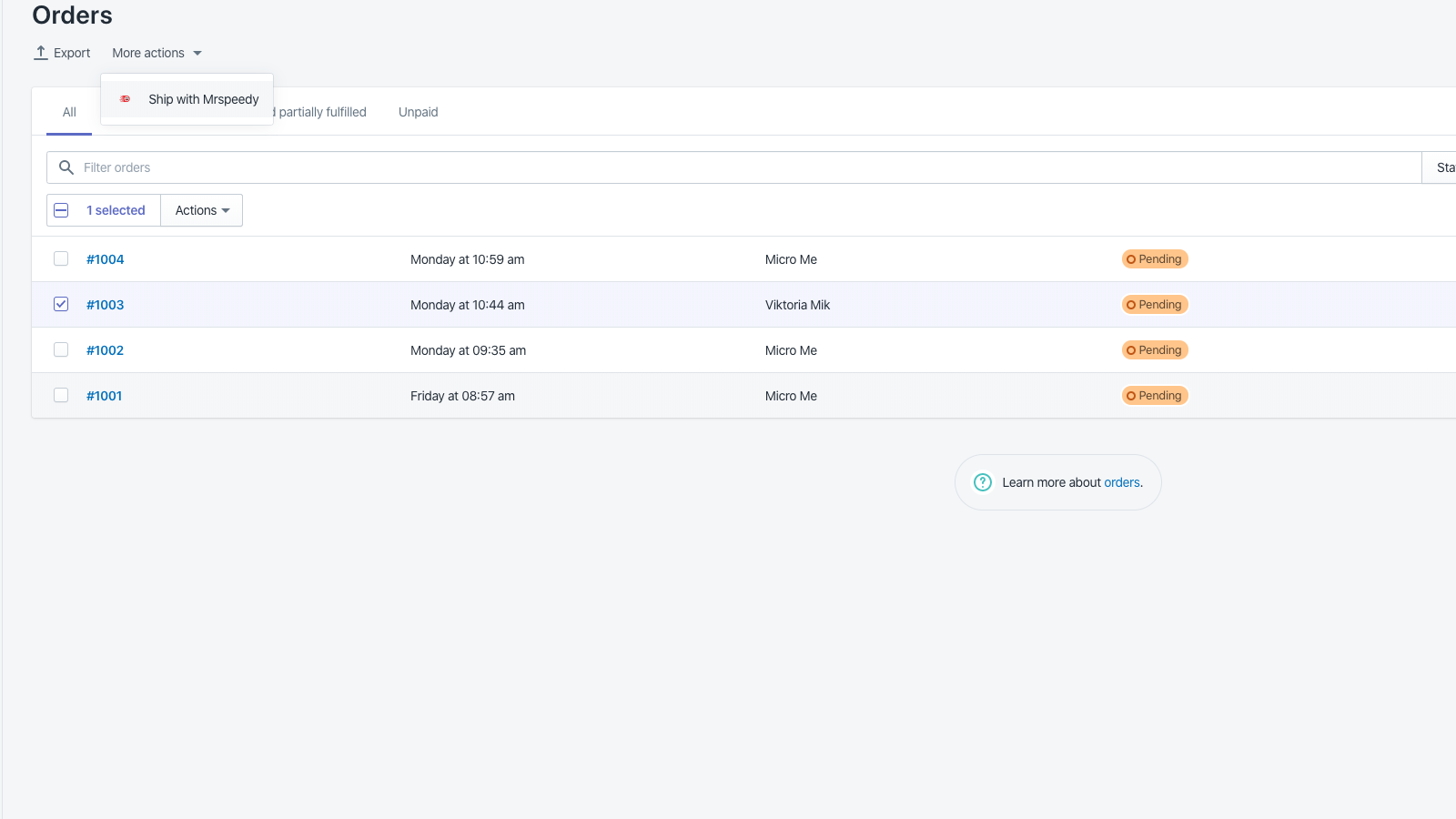Click customer name Viktoria Mik
Viewport: 1456px width, 819px height.
(x=798, y=305)
